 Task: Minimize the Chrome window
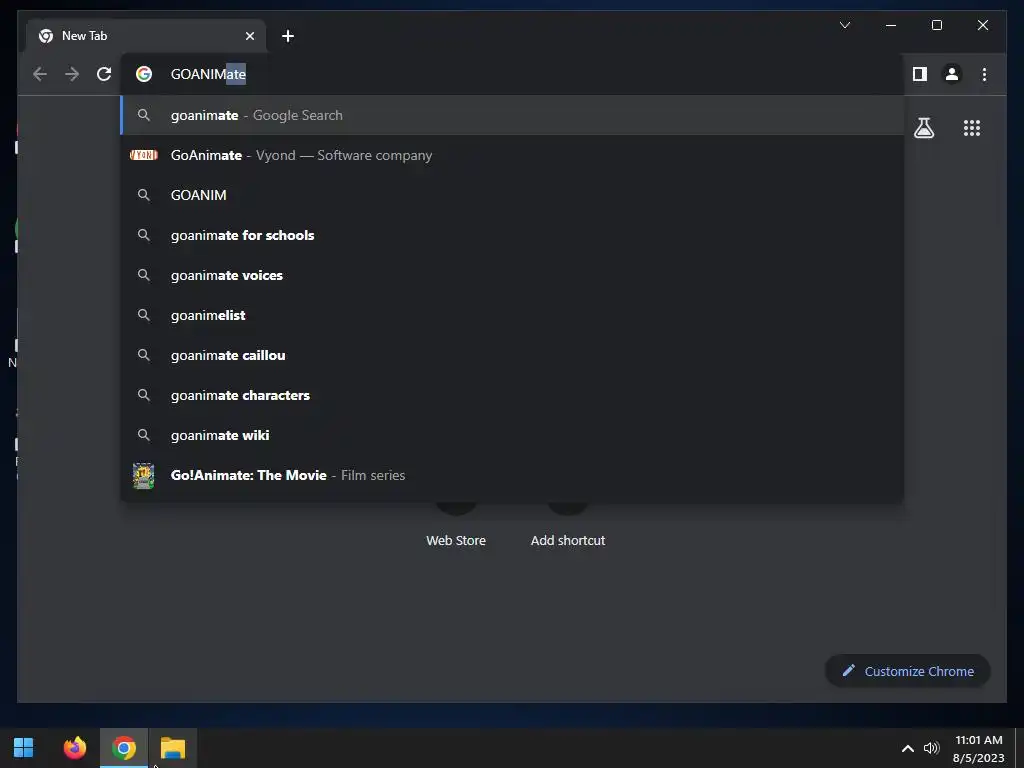pyautogui.click(x=891, y=25)
